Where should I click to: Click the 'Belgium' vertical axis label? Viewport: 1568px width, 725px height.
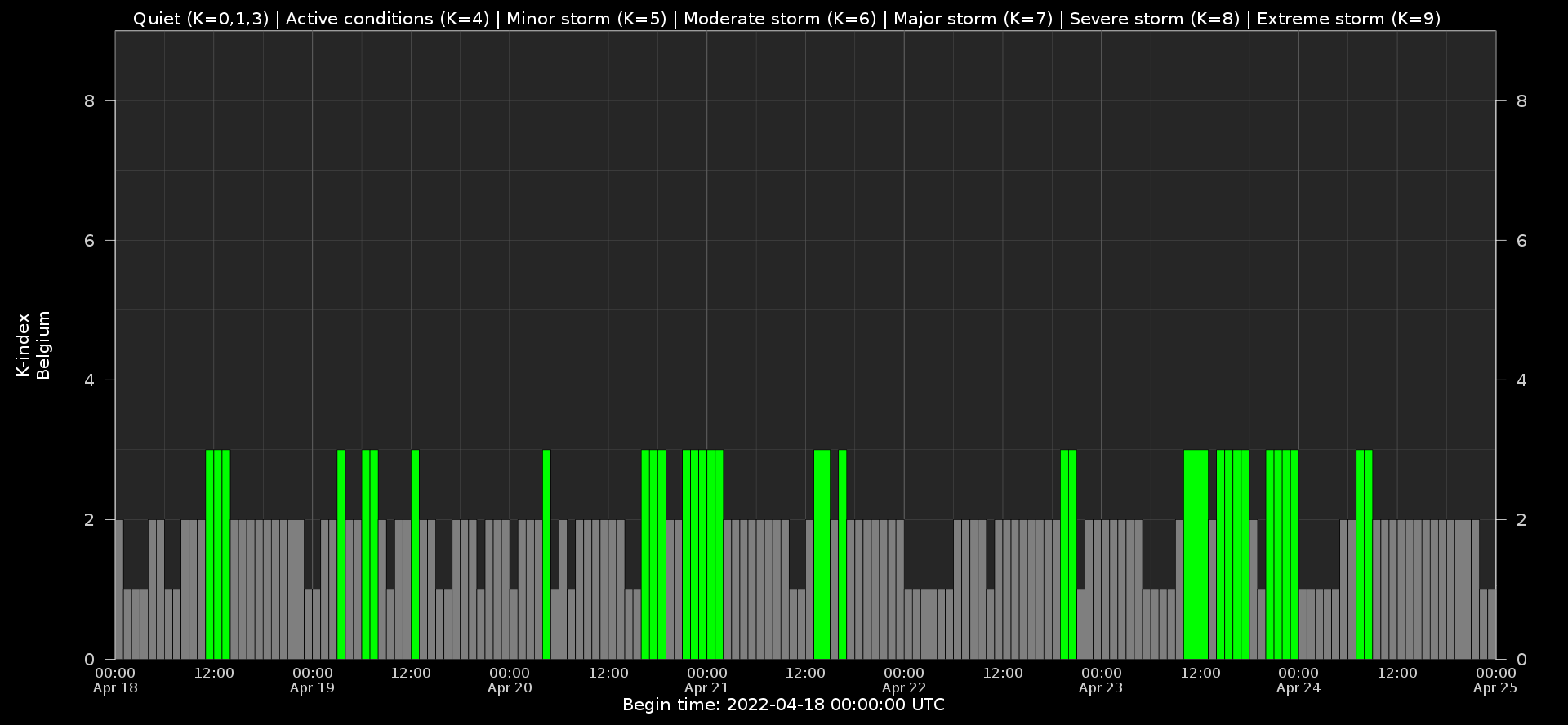point(43,345)
